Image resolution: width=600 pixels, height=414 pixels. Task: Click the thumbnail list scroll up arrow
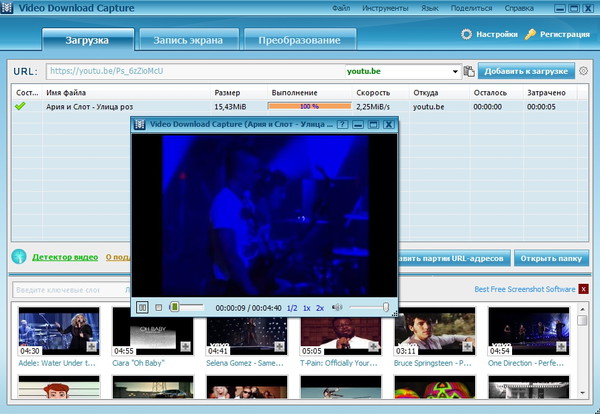(x=582, y=309)
